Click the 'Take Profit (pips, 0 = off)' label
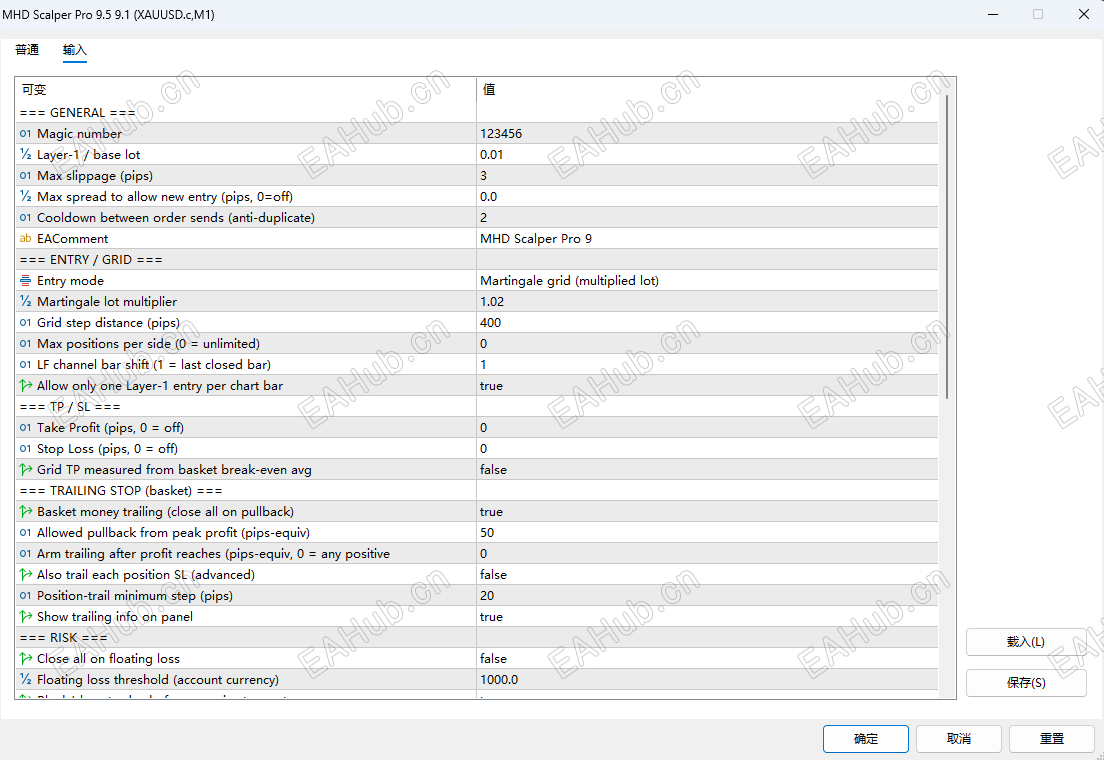 tap(111, 428)
